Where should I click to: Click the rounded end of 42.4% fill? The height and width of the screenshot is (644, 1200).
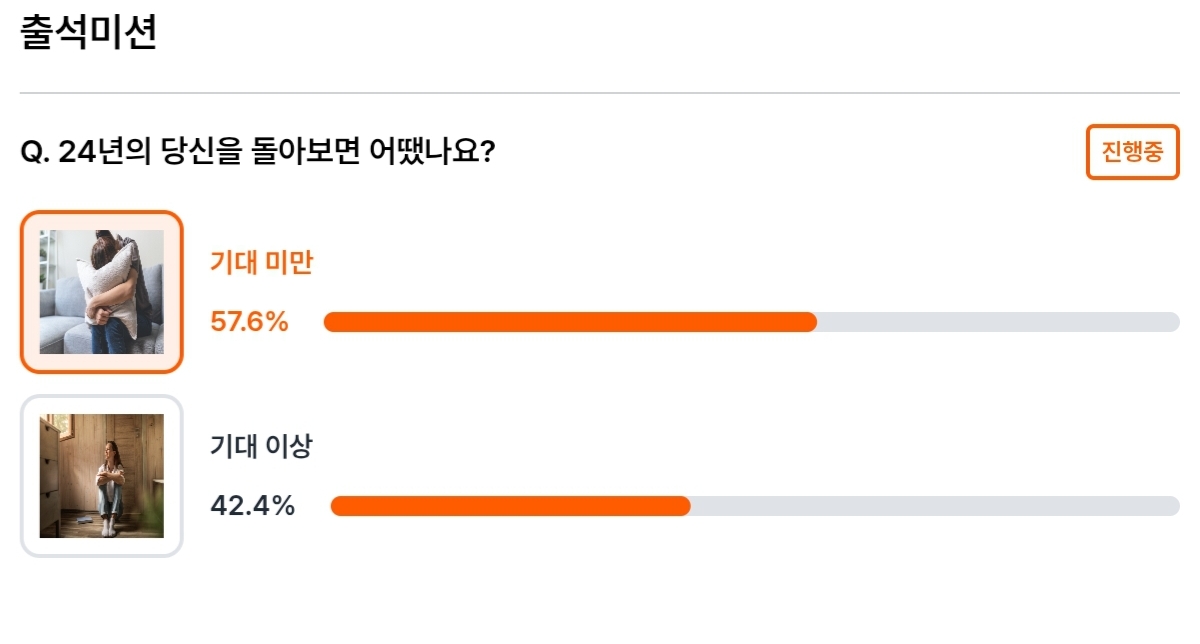[683, 506]
